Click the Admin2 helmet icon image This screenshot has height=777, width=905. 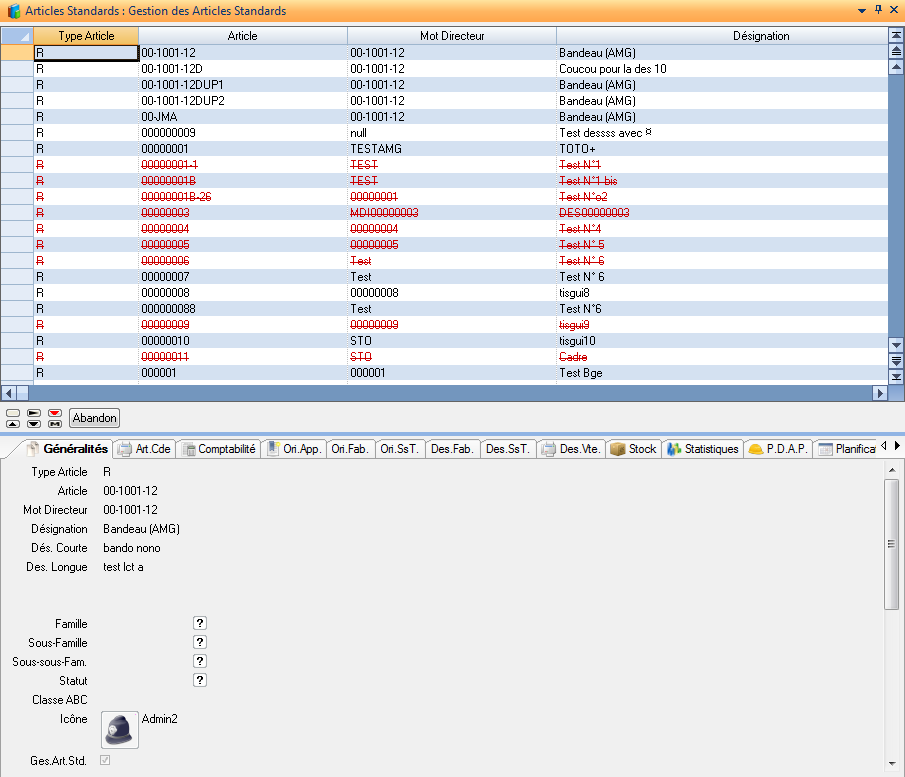120,730
